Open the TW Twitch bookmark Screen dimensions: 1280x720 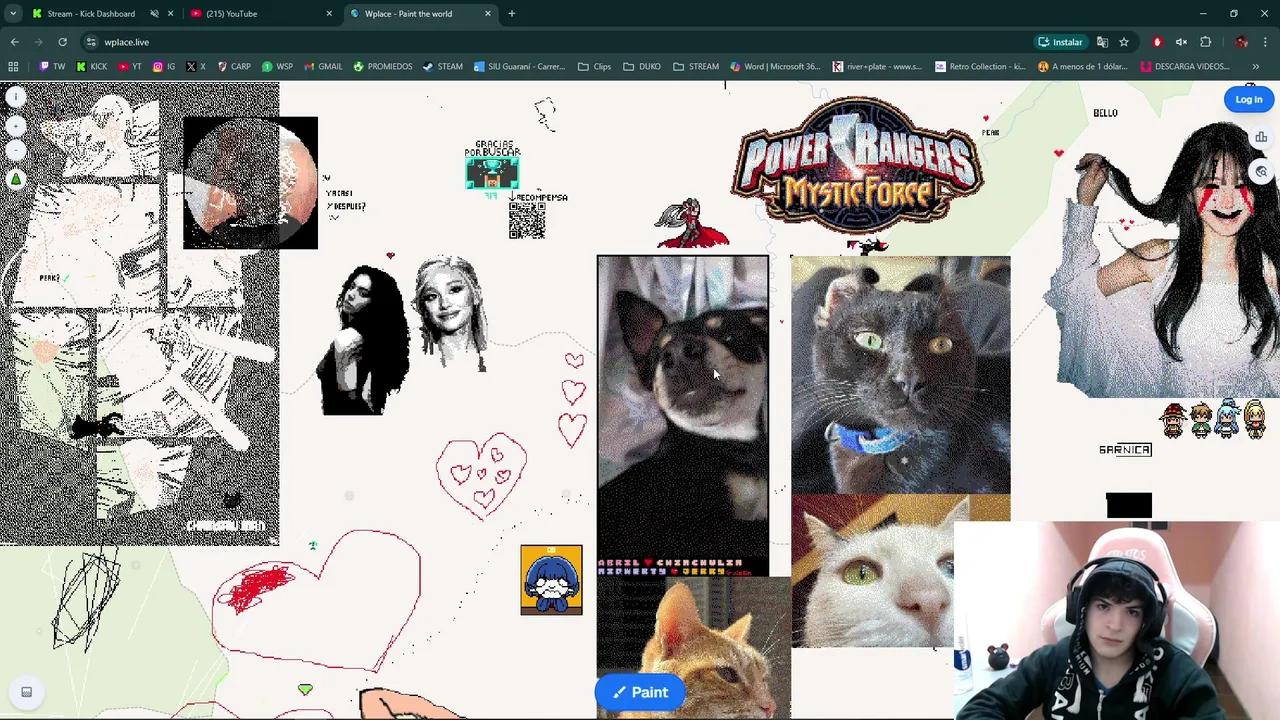coord(52,67)
